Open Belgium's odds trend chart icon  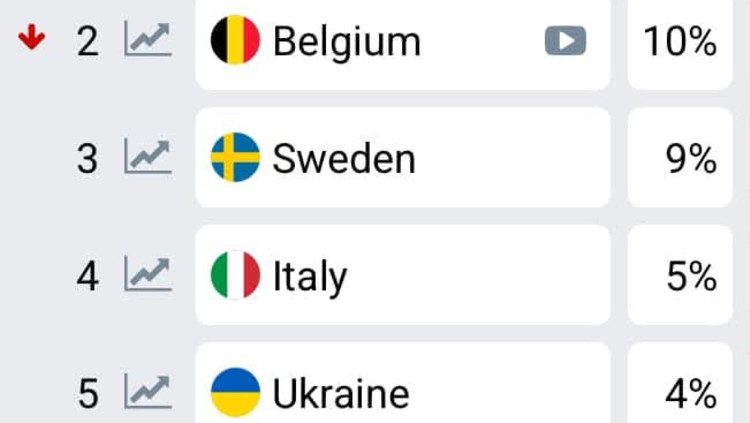(x=147, y=41)
